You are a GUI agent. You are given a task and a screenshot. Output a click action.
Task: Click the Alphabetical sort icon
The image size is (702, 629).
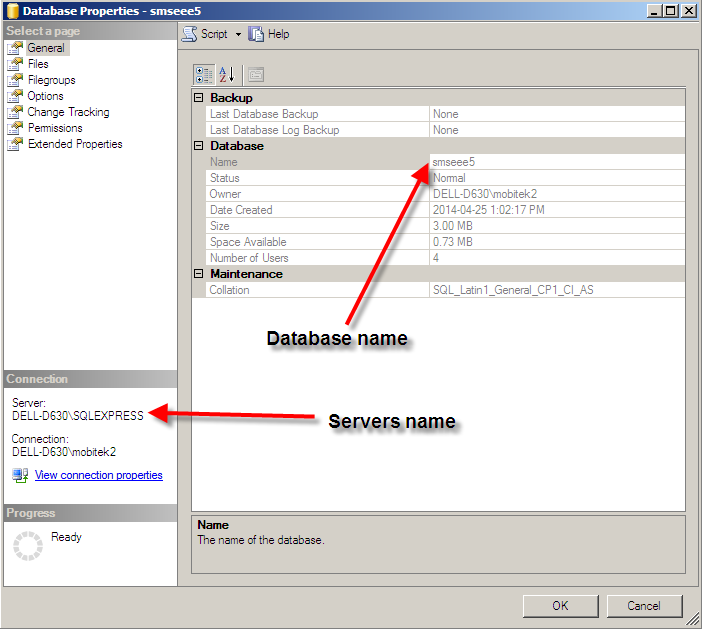(x=226, y=74)
